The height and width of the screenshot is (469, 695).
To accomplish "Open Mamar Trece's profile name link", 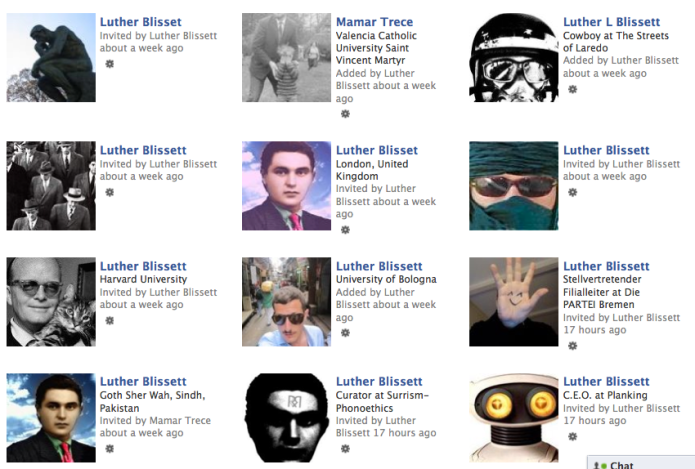I will click(374, 22).
